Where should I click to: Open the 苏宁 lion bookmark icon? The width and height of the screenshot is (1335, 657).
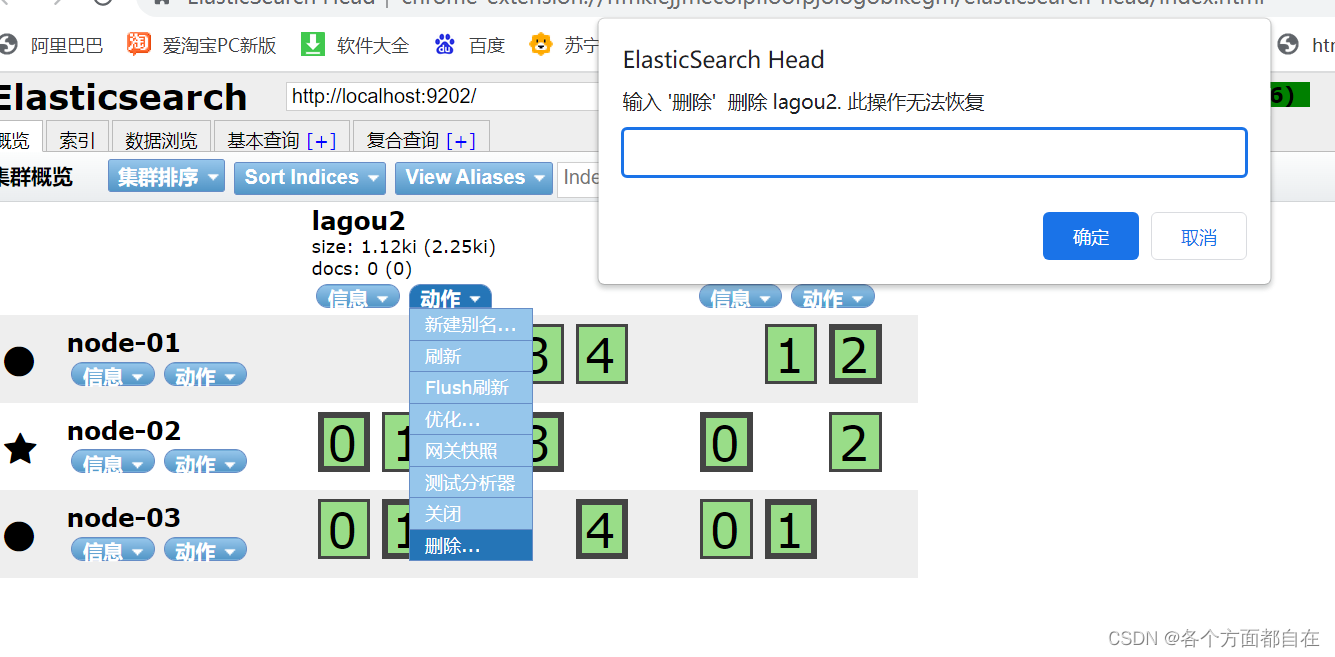click(x=541, y=44)
